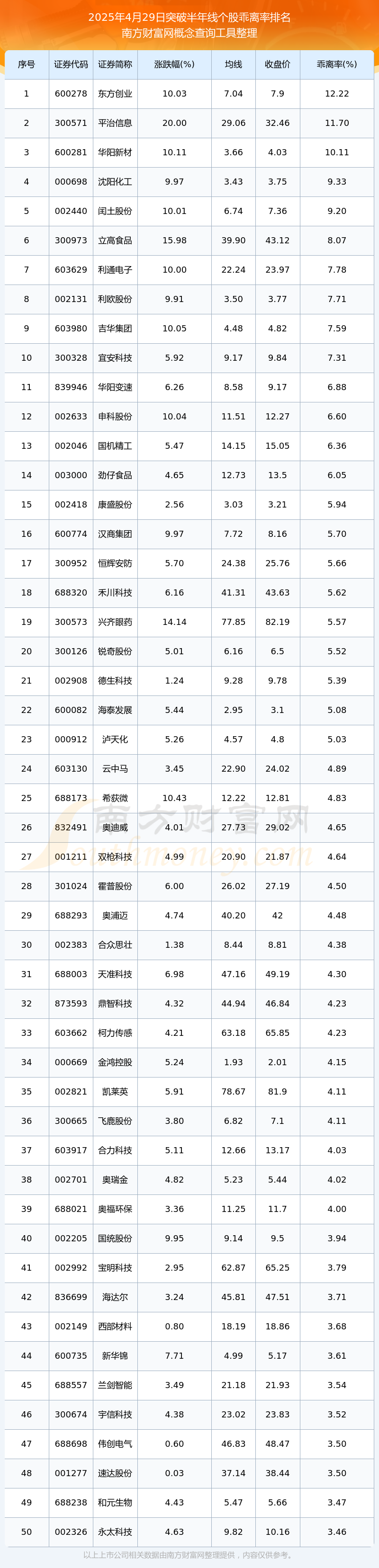Click stock name 新华锦
Viewport: 379px width, 1568px height.
[115, 1356]
